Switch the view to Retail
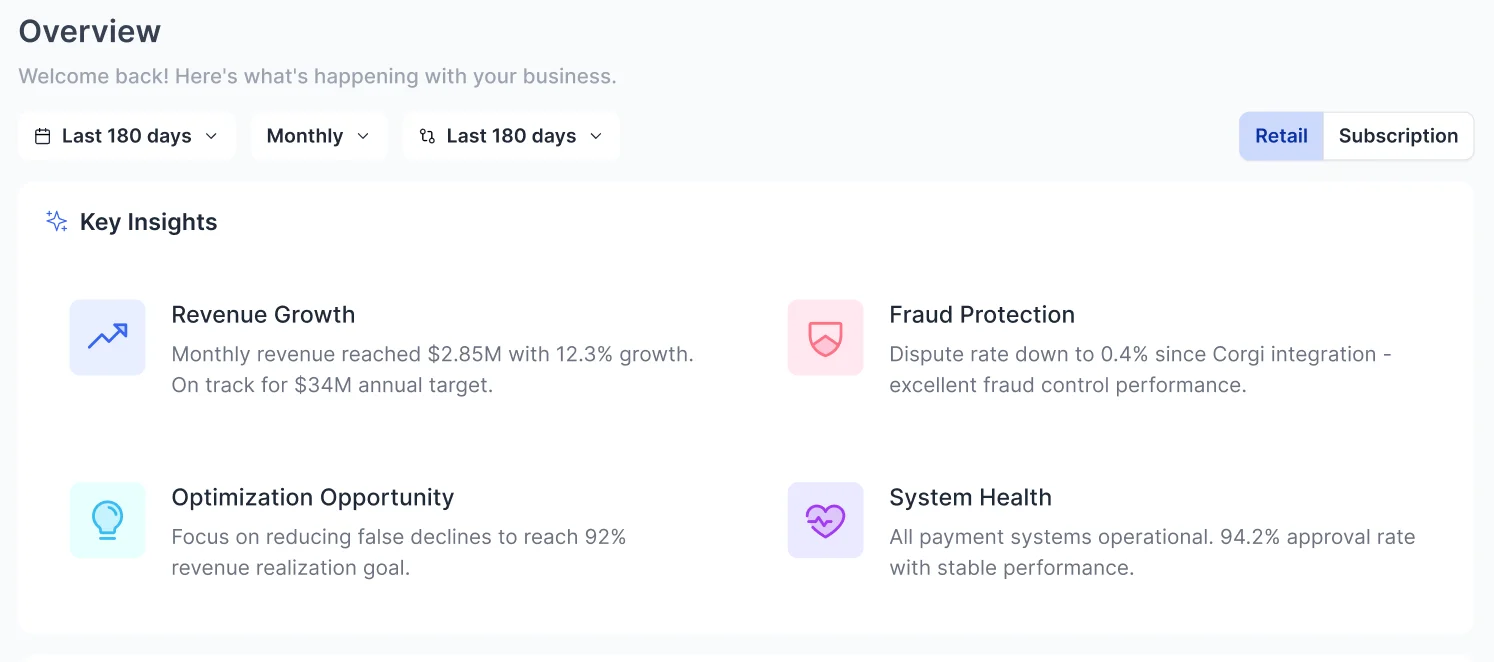This screenshot has height=662, width=1494. click(1281, 136)
